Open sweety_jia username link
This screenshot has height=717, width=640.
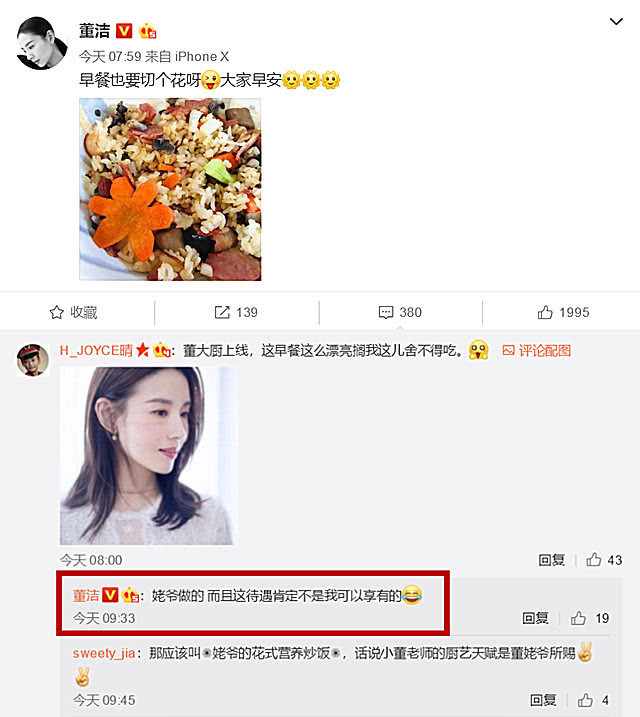tap(104, 653)
